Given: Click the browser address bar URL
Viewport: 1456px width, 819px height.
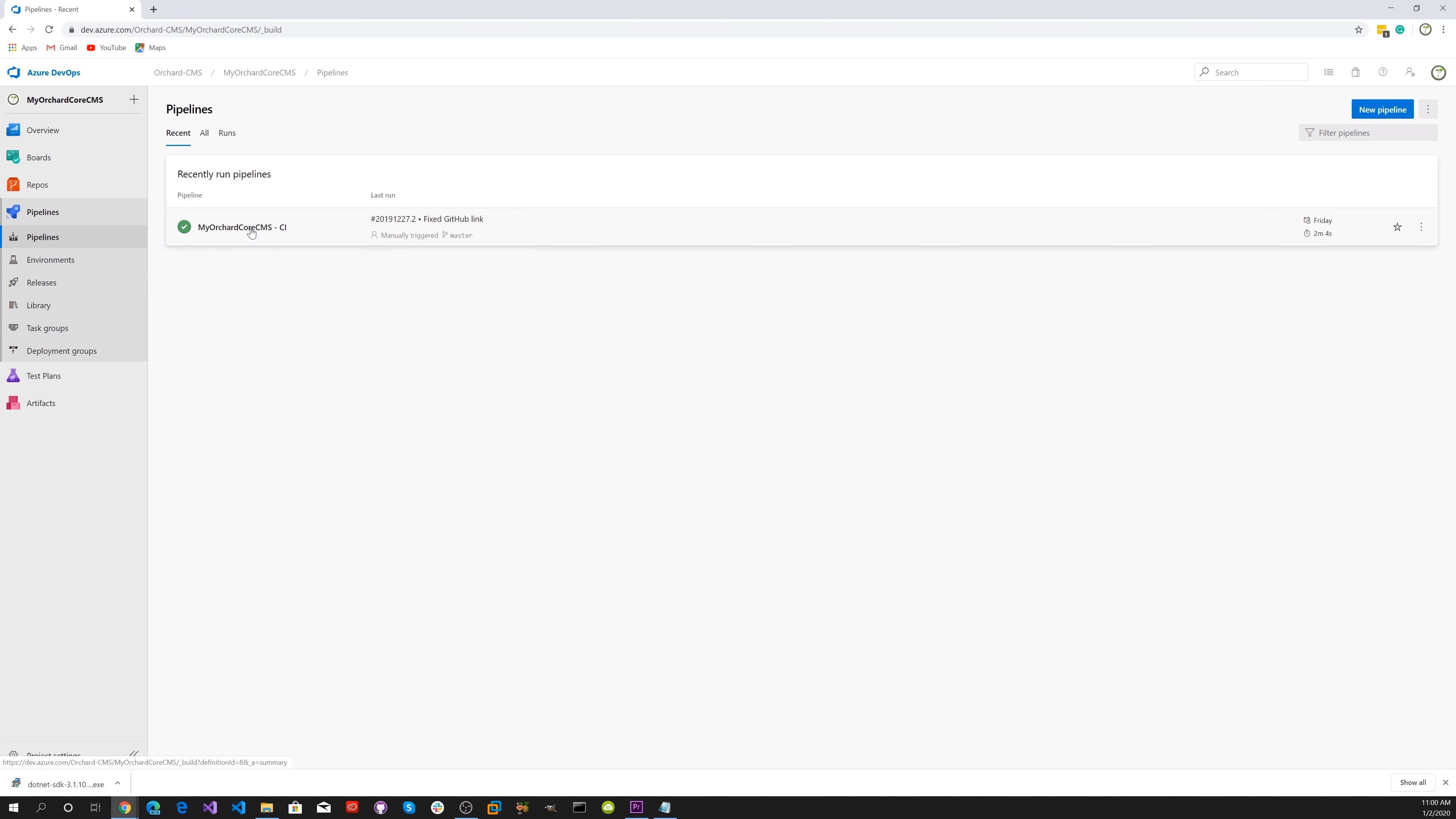Looking at the screenshot, I should pyautogui.click(x=181, y=30).
